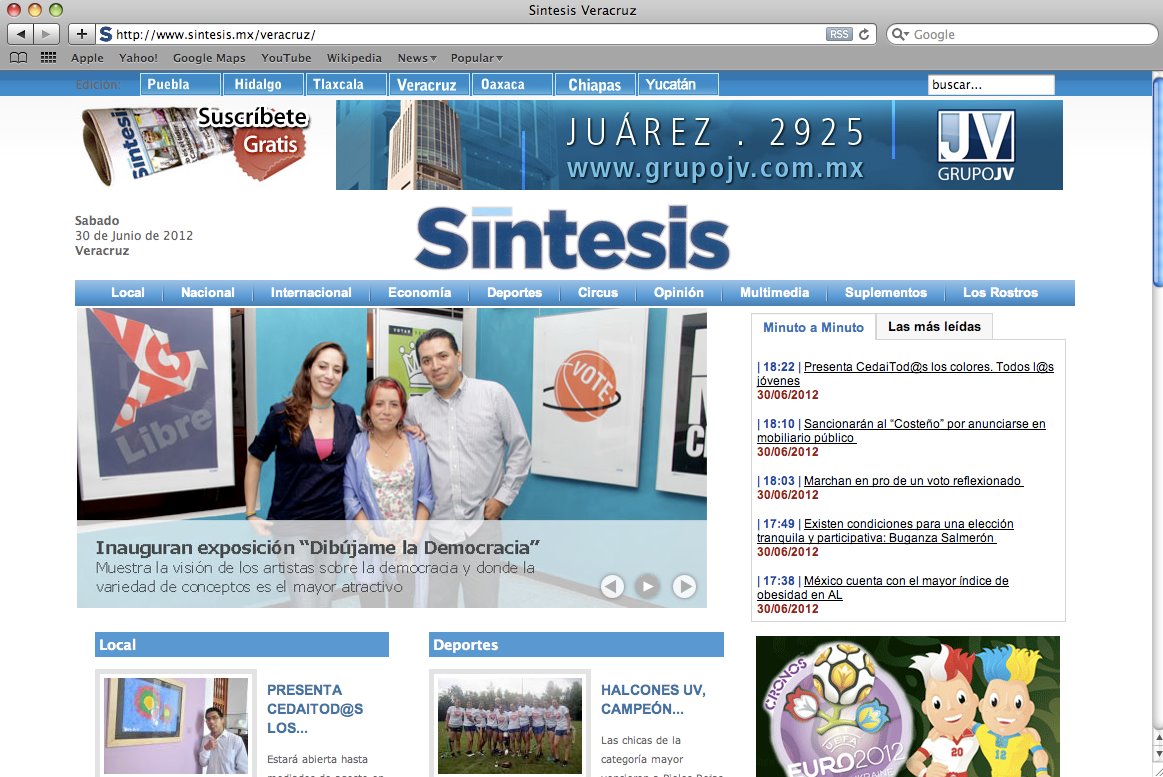Click the add bookmark plus button
Viewport: 1163px width, 777px height.
pos(82,34)
